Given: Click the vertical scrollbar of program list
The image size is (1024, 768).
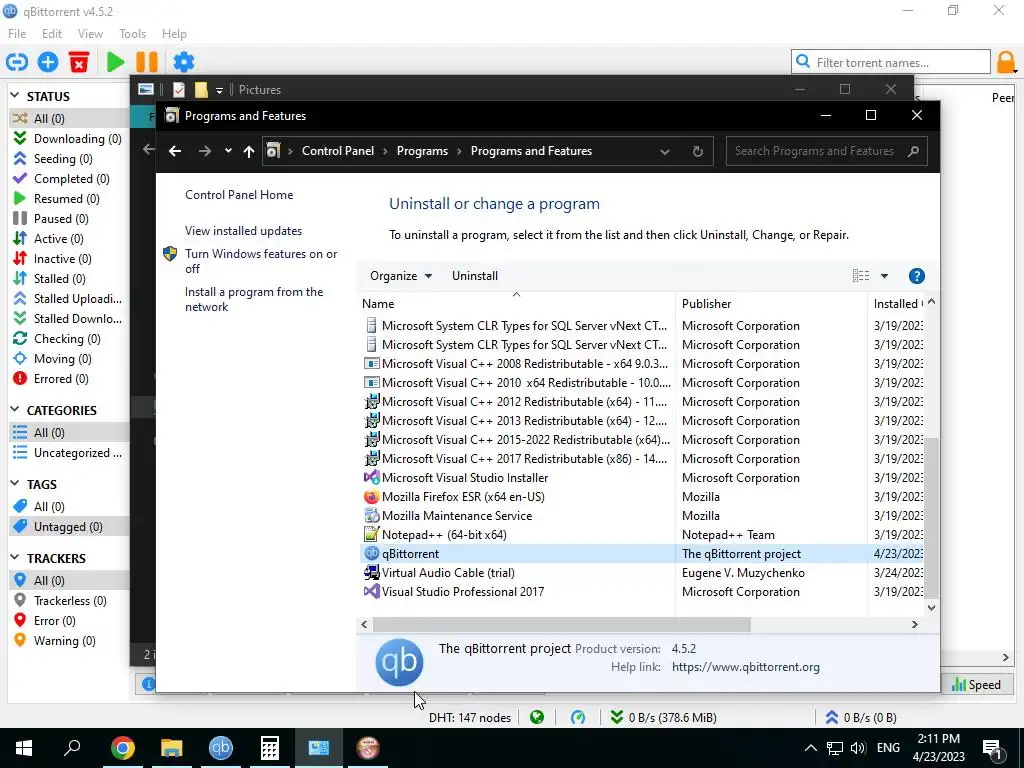Looking at the screenshot, I should (931, 518).
